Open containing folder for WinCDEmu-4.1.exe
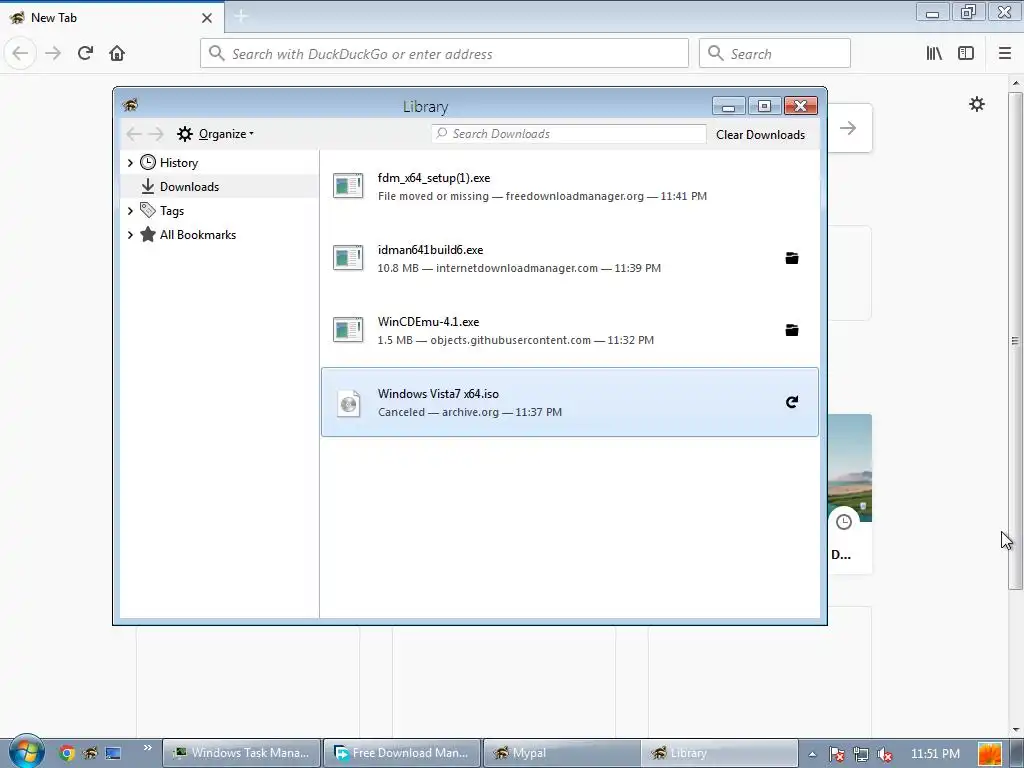Image resolution: width=1024 pixels, height=768 pixels. 792,330
